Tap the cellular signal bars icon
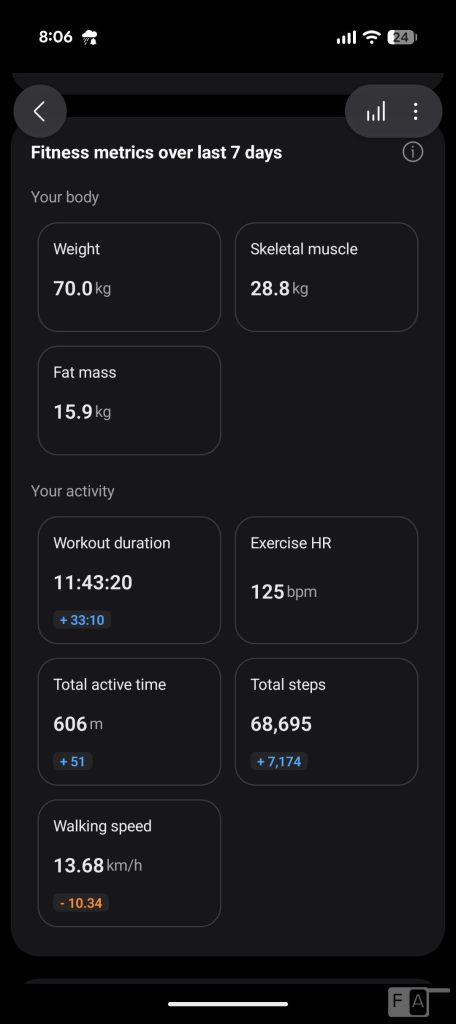 click(346, 38)
